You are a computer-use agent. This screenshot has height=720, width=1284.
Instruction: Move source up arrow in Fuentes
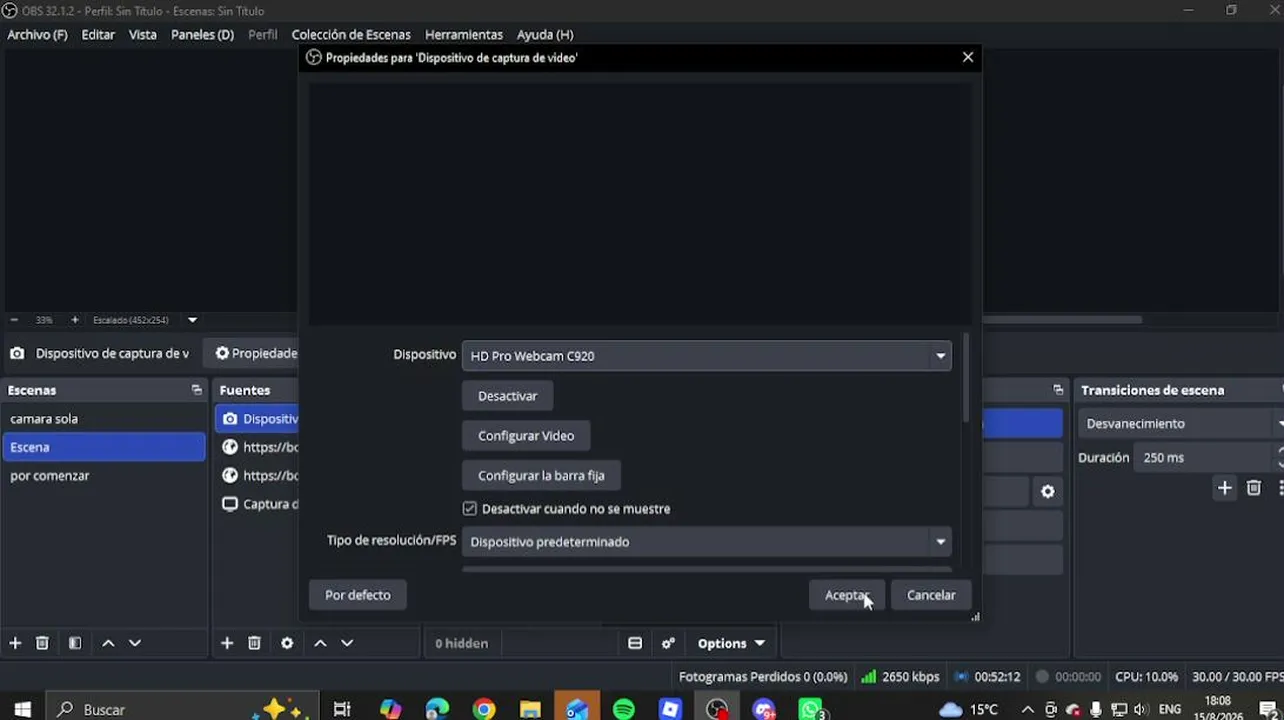click(320, 643)
